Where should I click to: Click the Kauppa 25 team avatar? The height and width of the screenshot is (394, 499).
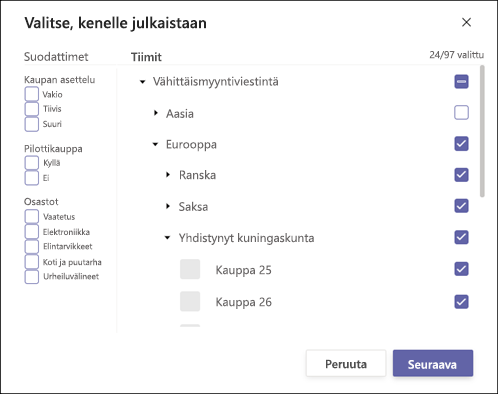click(190, 269)
